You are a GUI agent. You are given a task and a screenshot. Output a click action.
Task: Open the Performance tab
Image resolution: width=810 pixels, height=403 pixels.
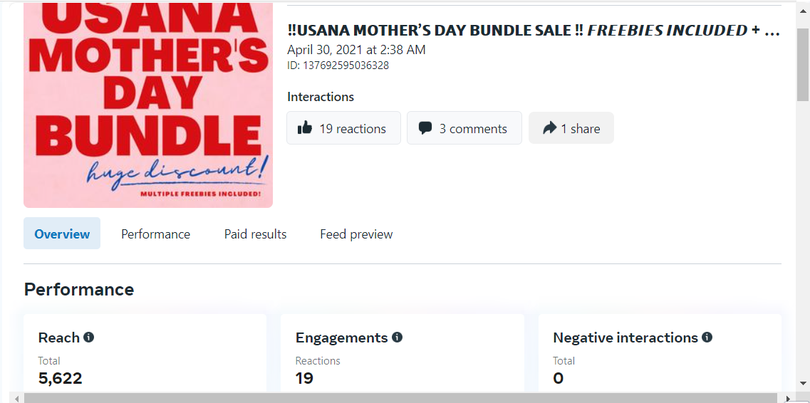[155, 234]
